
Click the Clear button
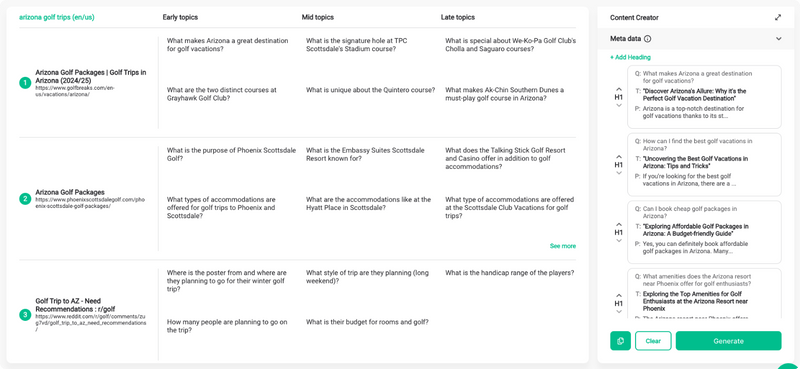tap(653, 341)
